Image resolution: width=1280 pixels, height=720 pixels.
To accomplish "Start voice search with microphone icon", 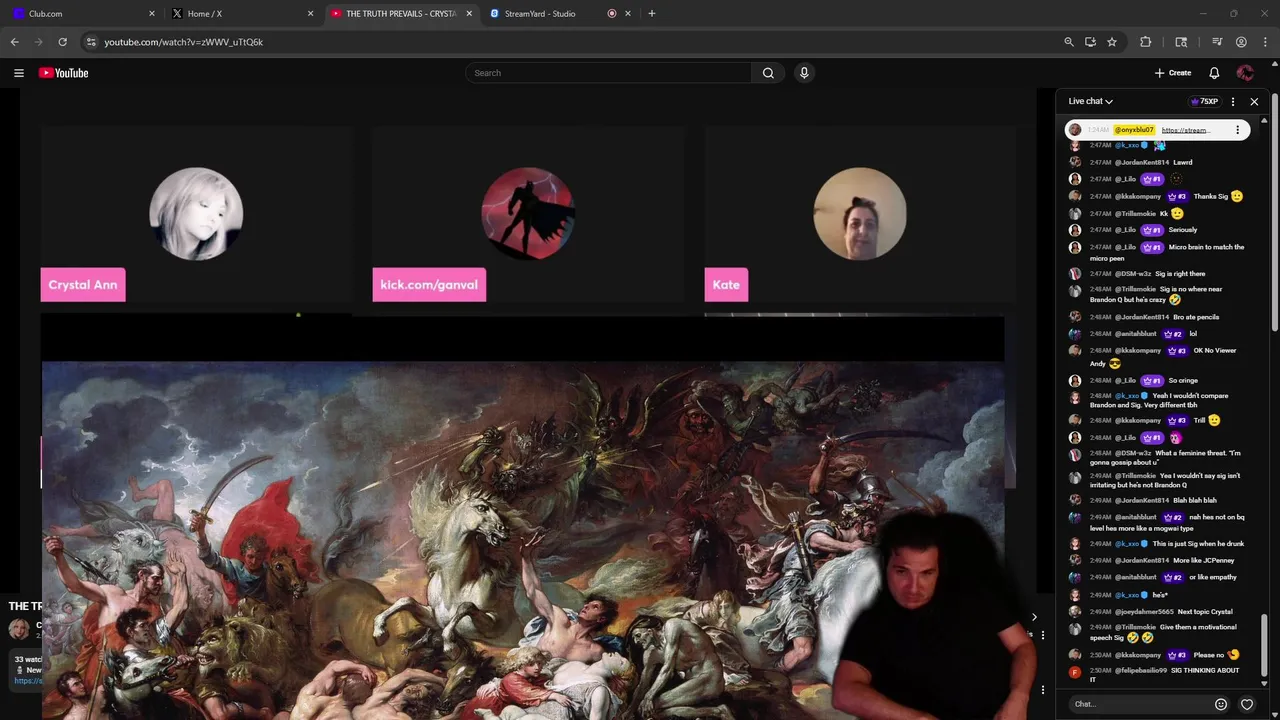I will pos(804,73).
